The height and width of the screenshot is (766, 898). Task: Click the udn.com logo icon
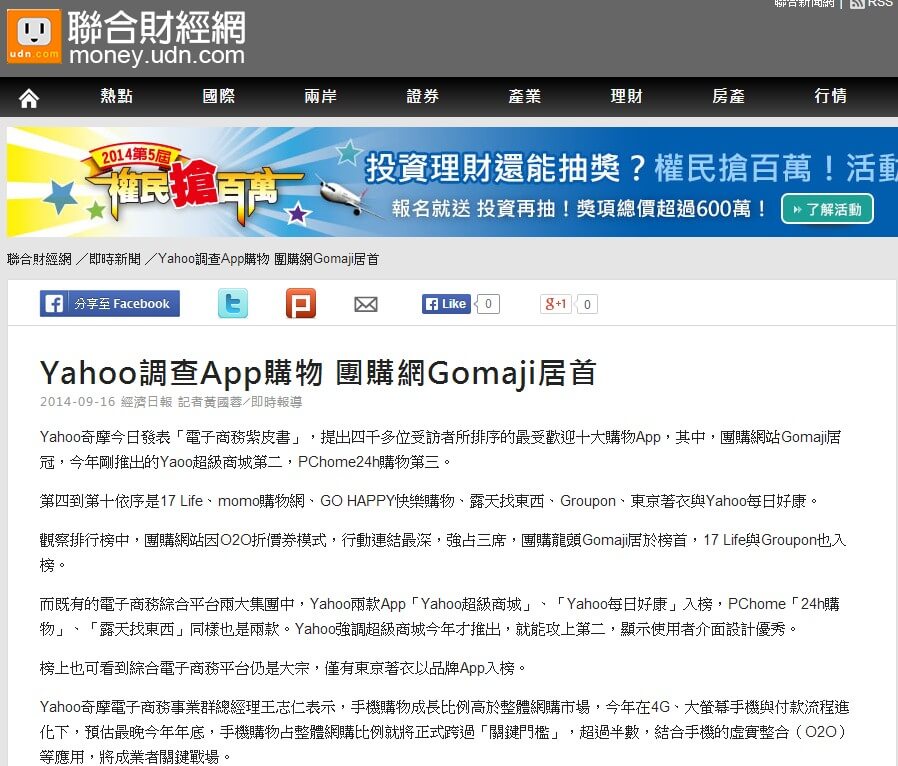point(34,35)
